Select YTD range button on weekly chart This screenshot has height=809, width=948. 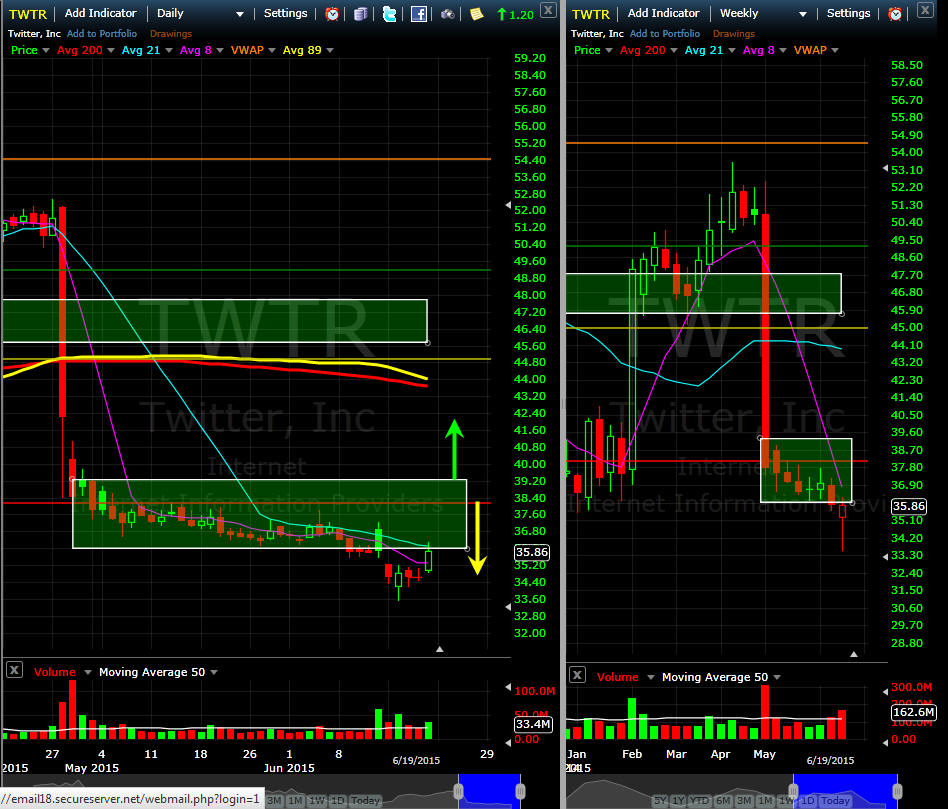pyautogui.click(x=702, y=800)
